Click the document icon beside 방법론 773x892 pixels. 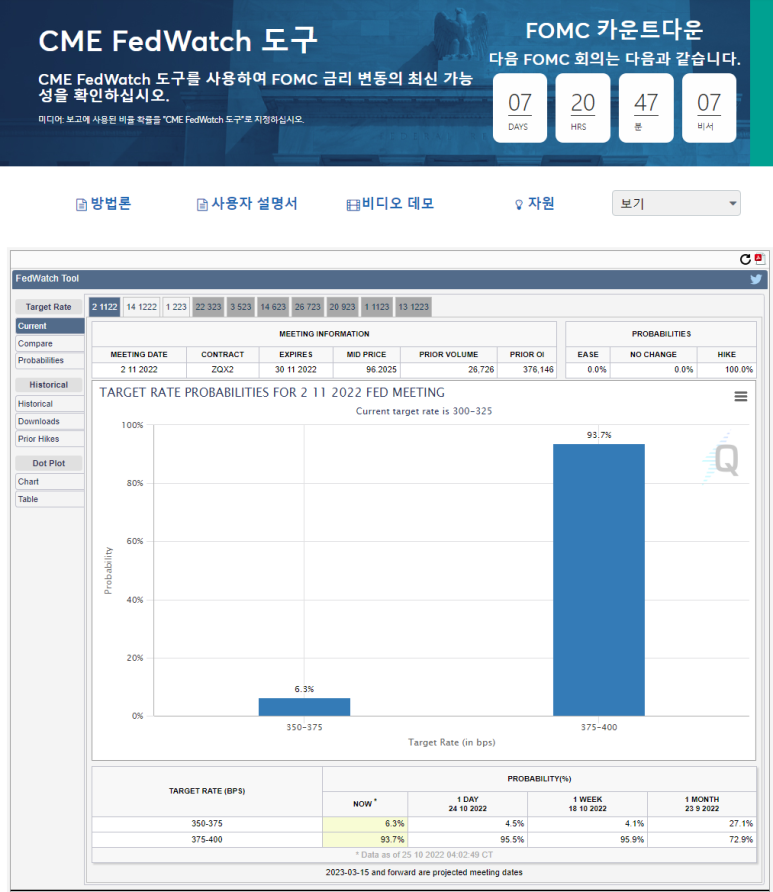coord(81,204)
